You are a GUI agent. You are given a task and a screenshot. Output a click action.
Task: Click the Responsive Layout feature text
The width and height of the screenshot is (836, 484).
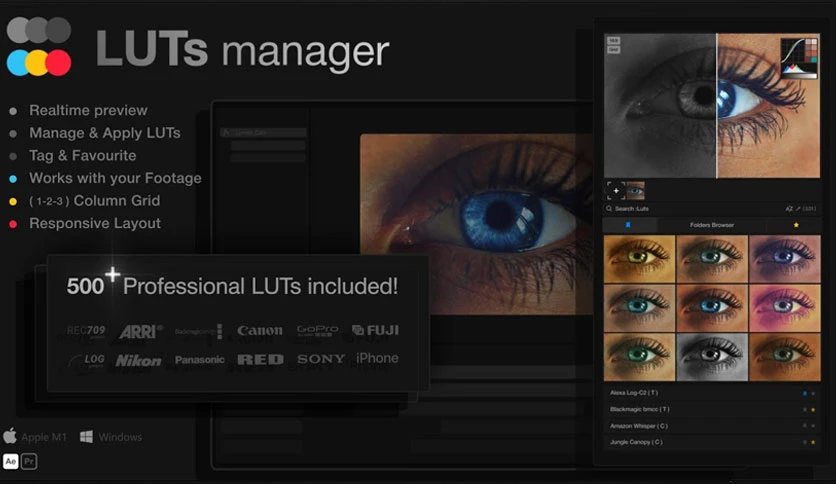point(95,223)
